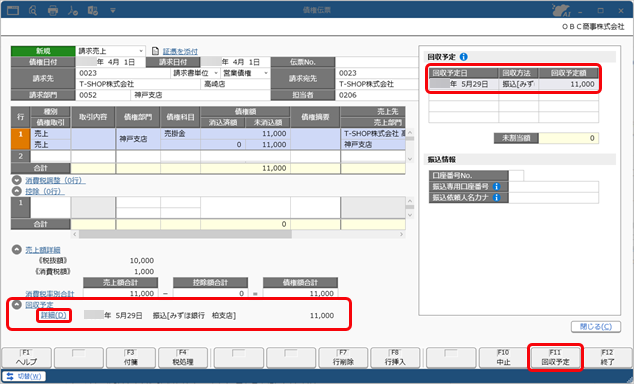This screenshot has height=384, width=634.
Task: Click the settings tool icon beside printer
Action: (x=73, y=11)
